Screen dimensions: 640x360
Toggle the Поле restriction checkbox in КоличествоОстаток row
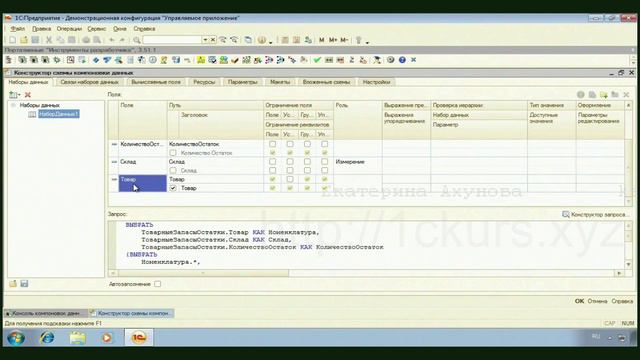[272, 144]
